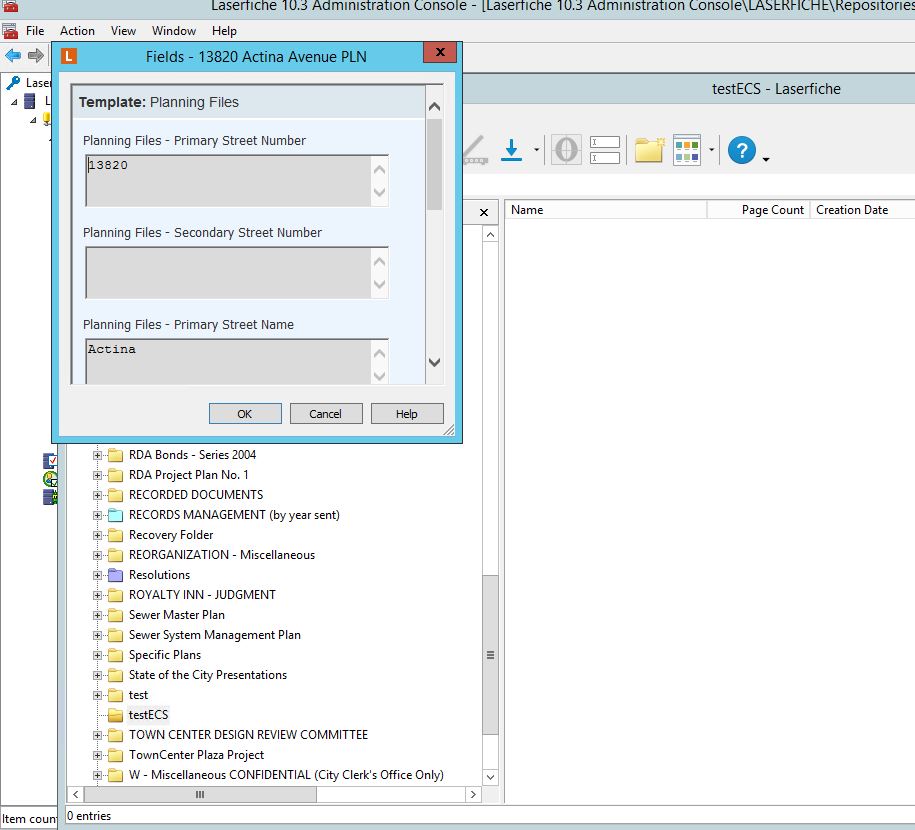
Task: Expand the Sewer System Management Plan folder
Action: (x=97, y=635)
